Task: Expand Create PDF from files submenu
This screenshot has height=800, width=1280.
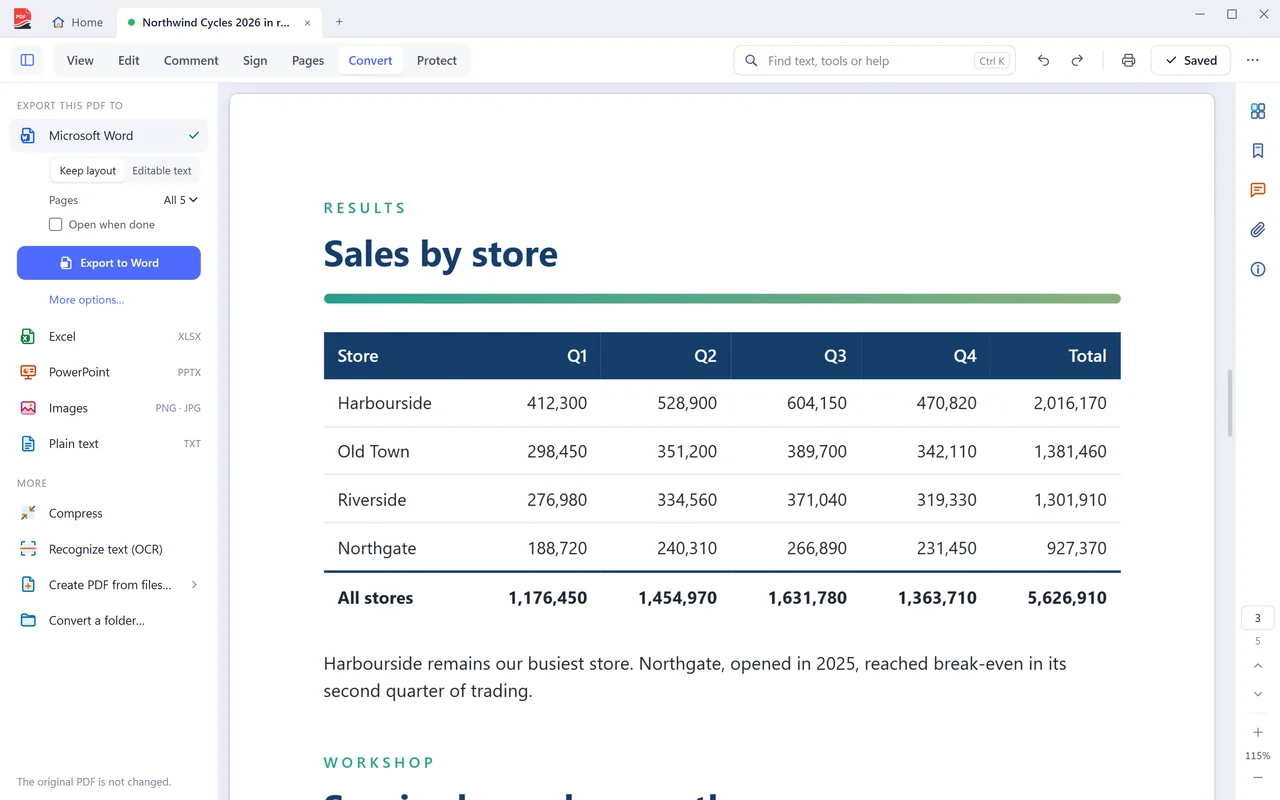Action: 194,585
